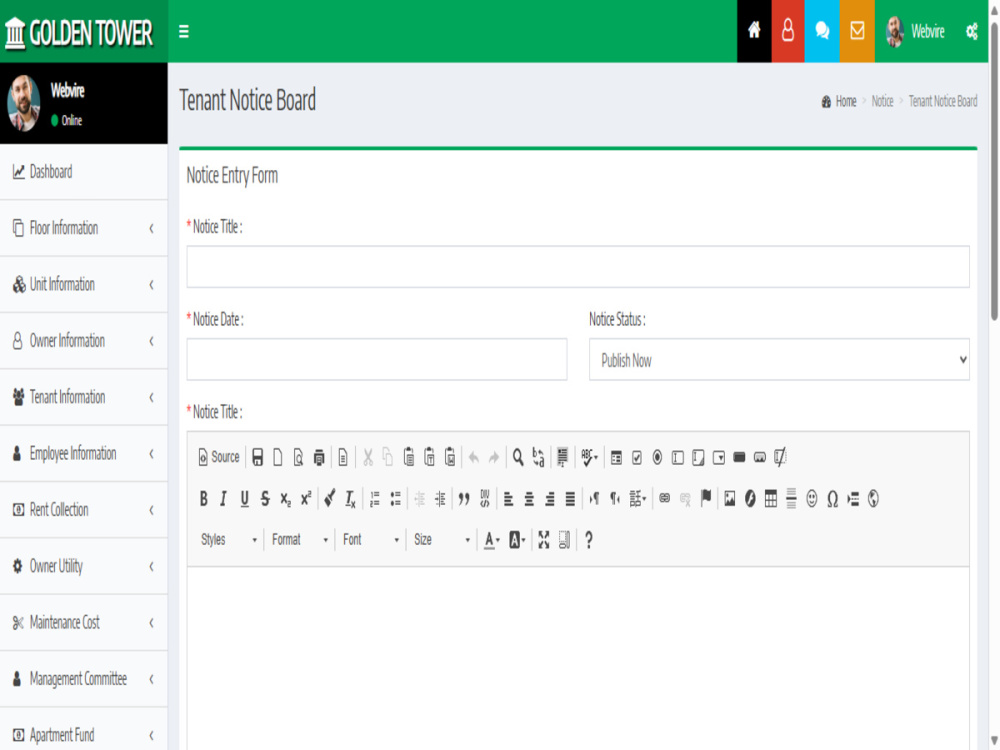Click the New Page editor icon
Screen dimensions: 1000x750
pyautogui.click(x=278, y=457)
